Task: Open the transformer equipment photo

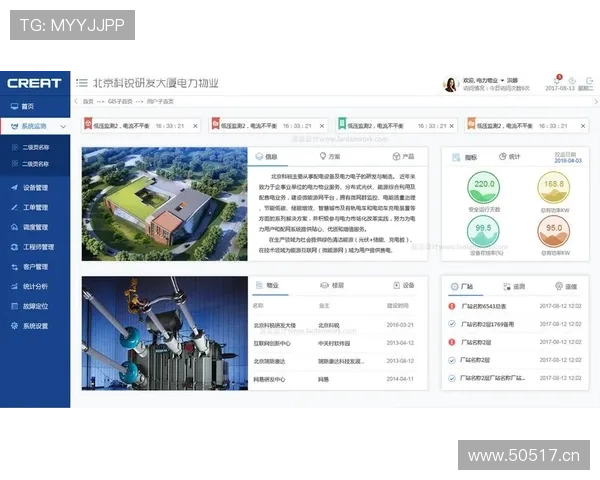Action: 165,333
